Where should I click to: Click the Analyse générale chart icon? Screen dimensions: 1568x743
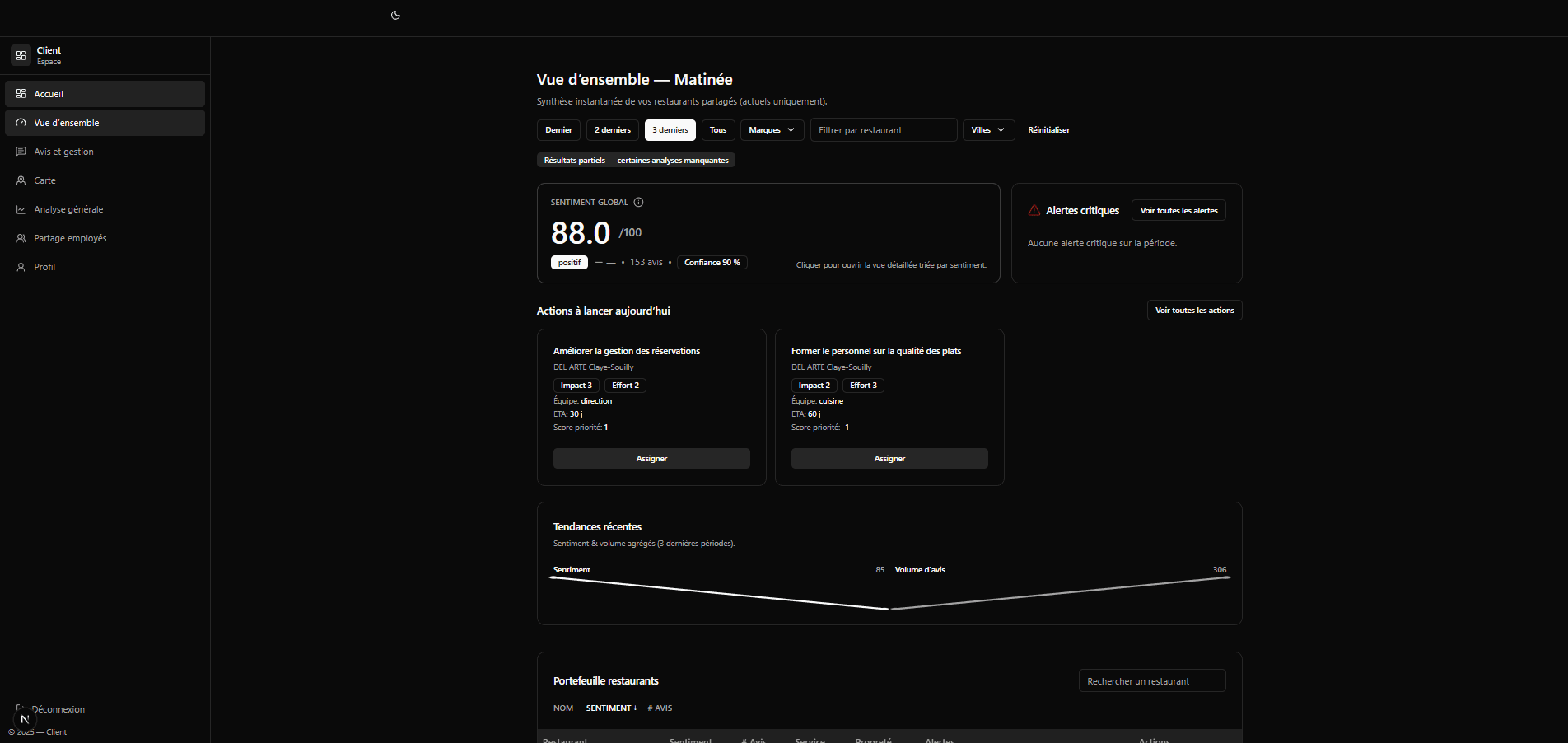21,209
